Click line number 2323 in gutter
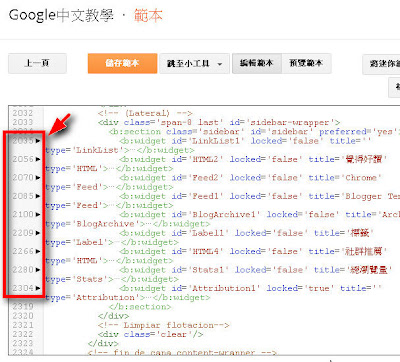400x362 pixels. [23, 343]
